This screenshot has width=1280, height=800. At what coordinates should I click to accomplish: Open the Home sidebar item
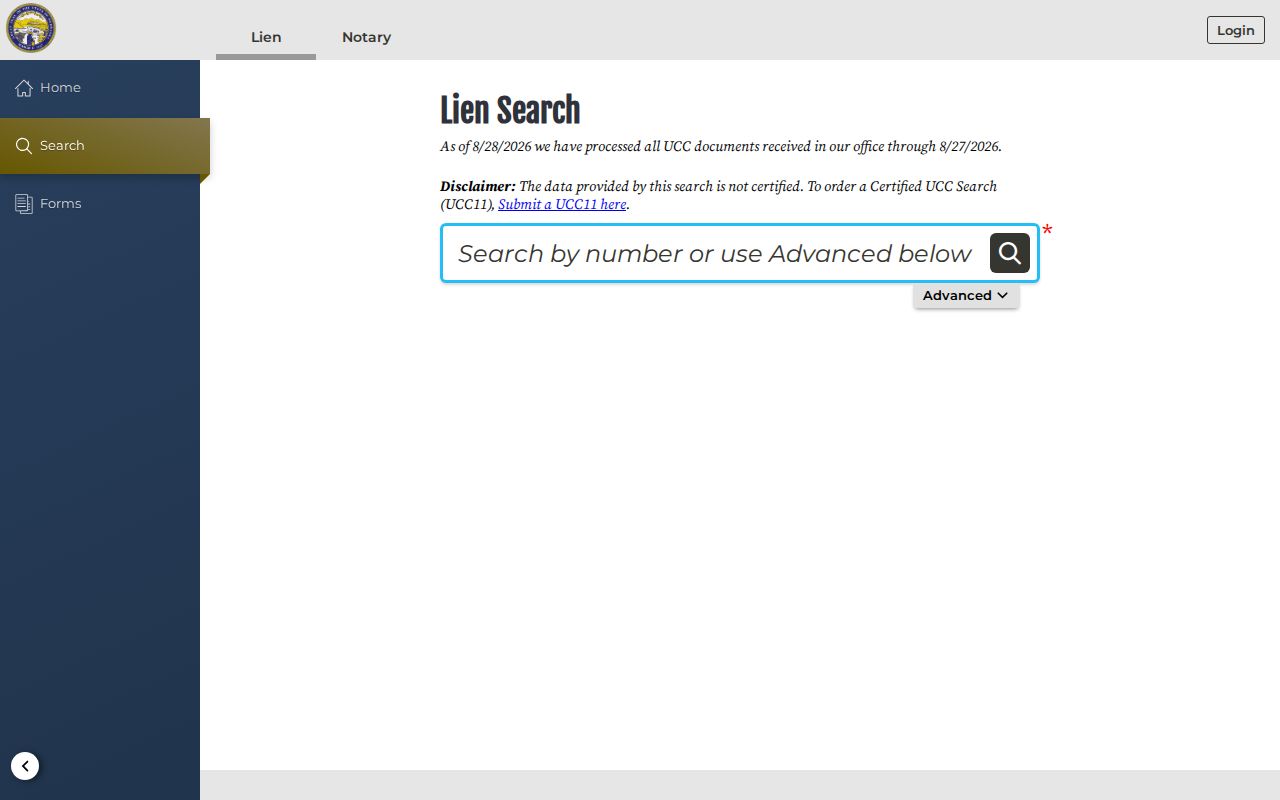point(100,88)
